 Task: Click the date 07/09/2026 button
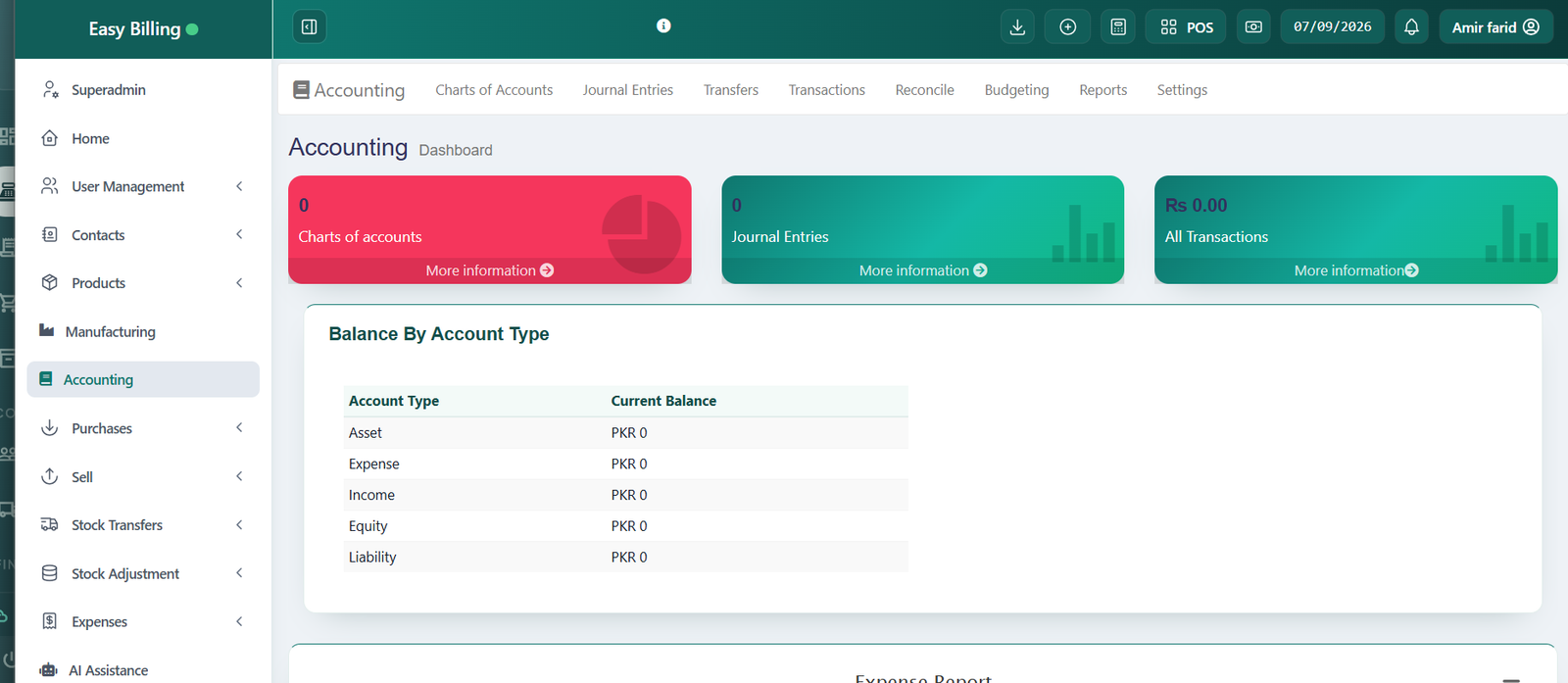click(x=1333, y=27)
